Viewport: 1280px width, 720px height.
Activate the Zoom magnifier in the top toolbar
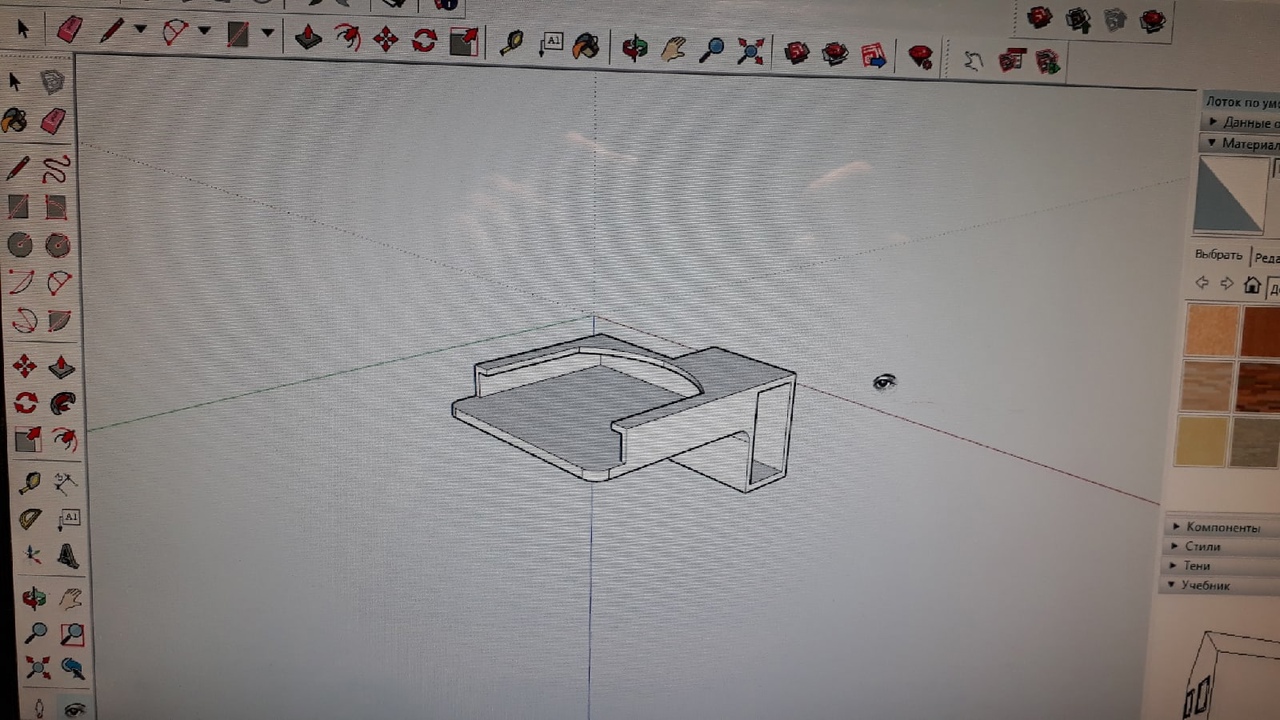pos(712,49)
